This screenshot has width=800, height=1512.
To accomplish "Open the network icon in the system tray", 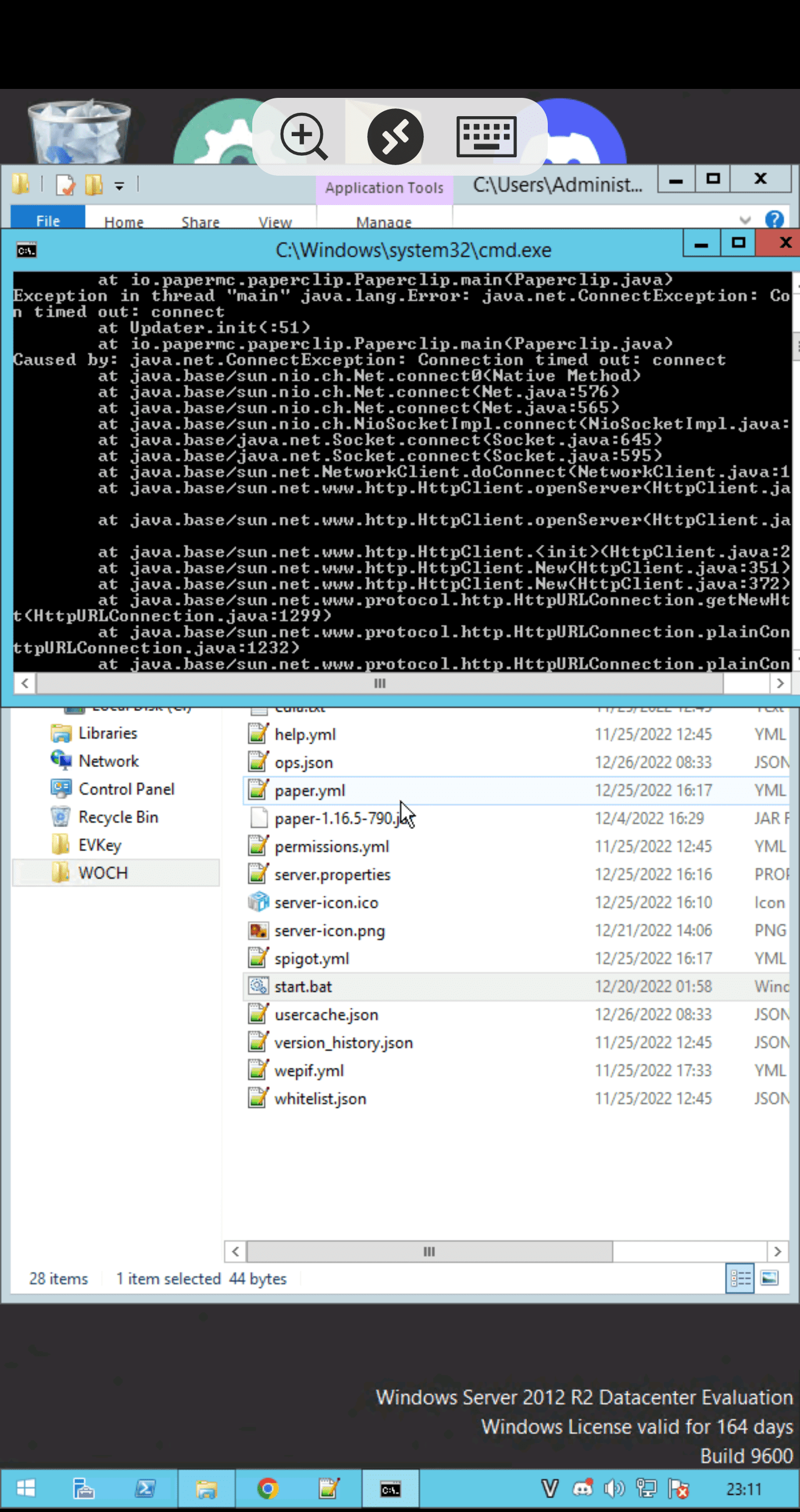I will [646, 1489].
